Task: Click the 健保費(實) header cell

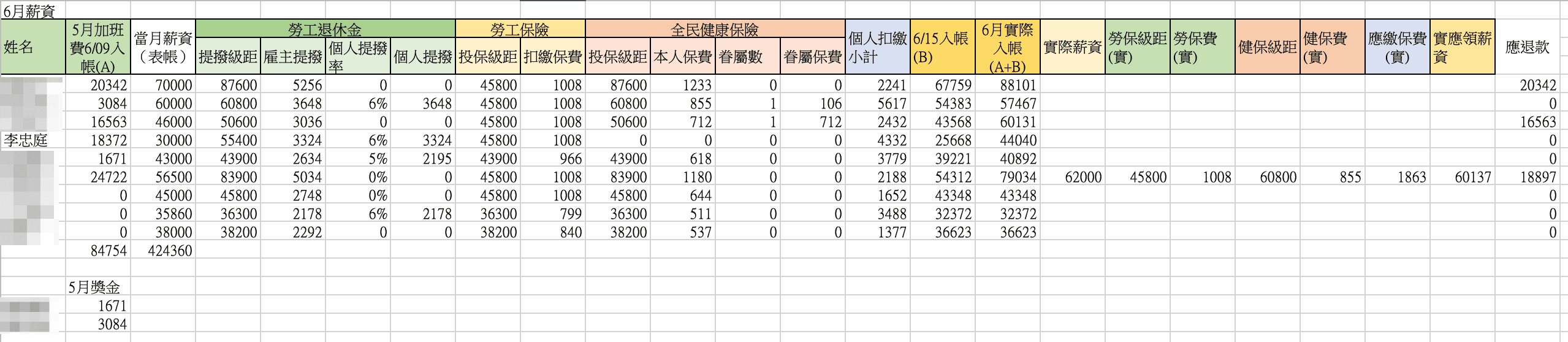Action: [1333, 47]
